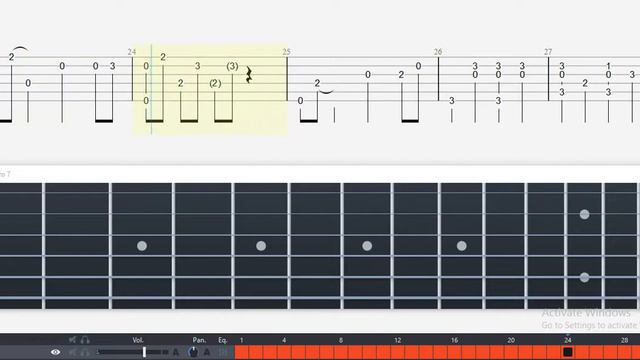640x360 pixels.
Task: Click the measure number '24' label on the score
Action: coord(131,52)
